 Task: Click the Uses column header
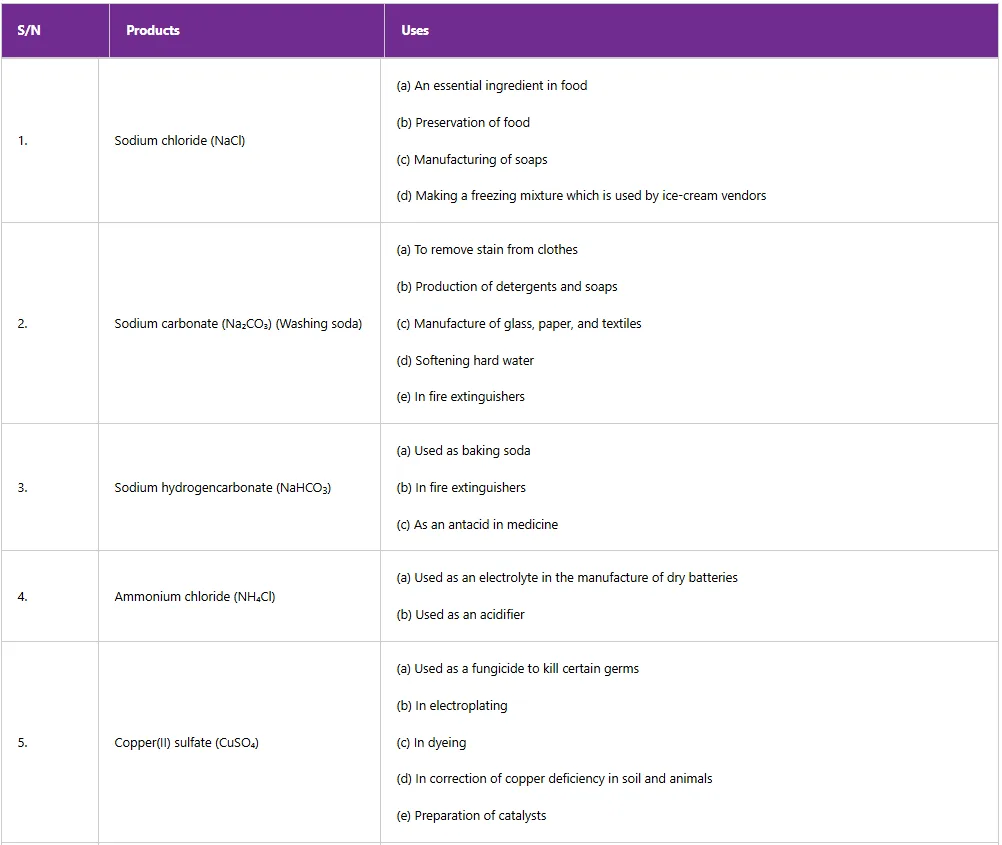click(x=415, y=31)
